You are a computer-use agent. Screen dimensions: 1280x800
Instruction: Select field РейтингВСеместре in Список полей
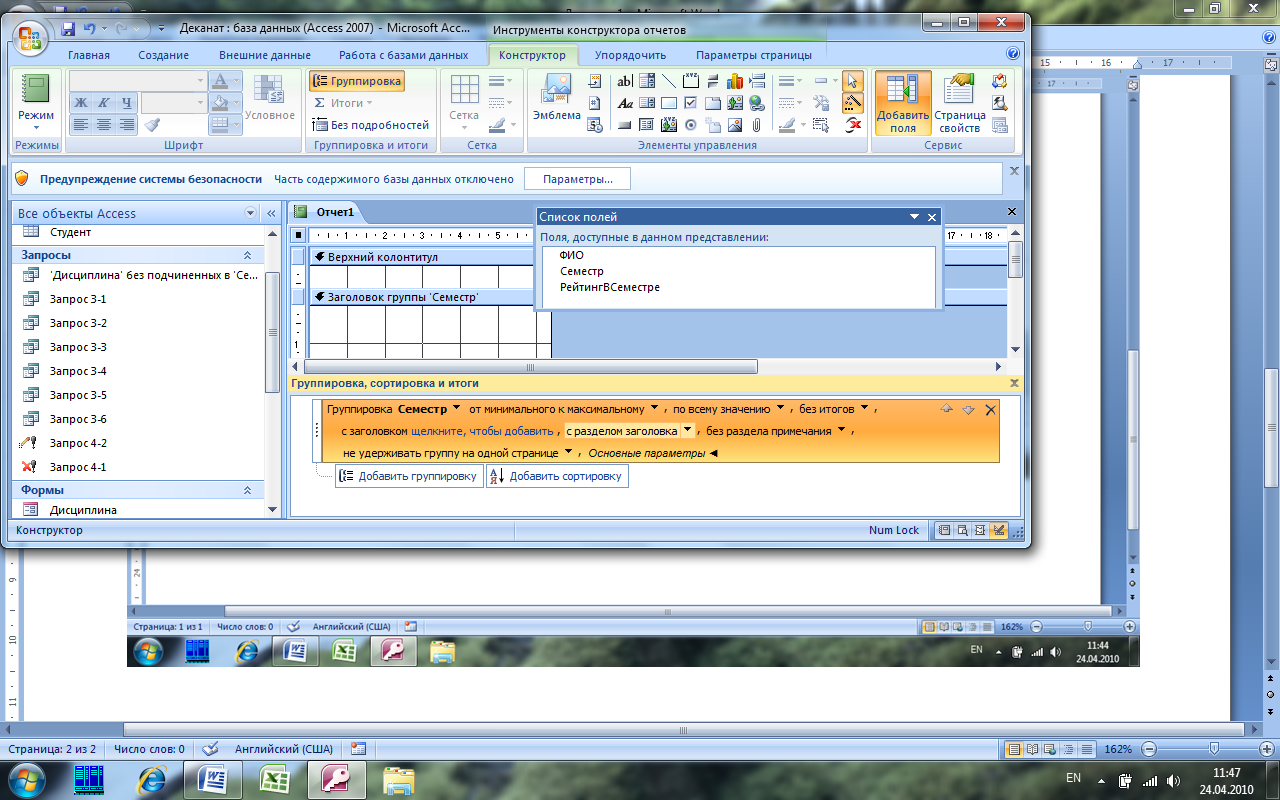(x=609, y=287)
